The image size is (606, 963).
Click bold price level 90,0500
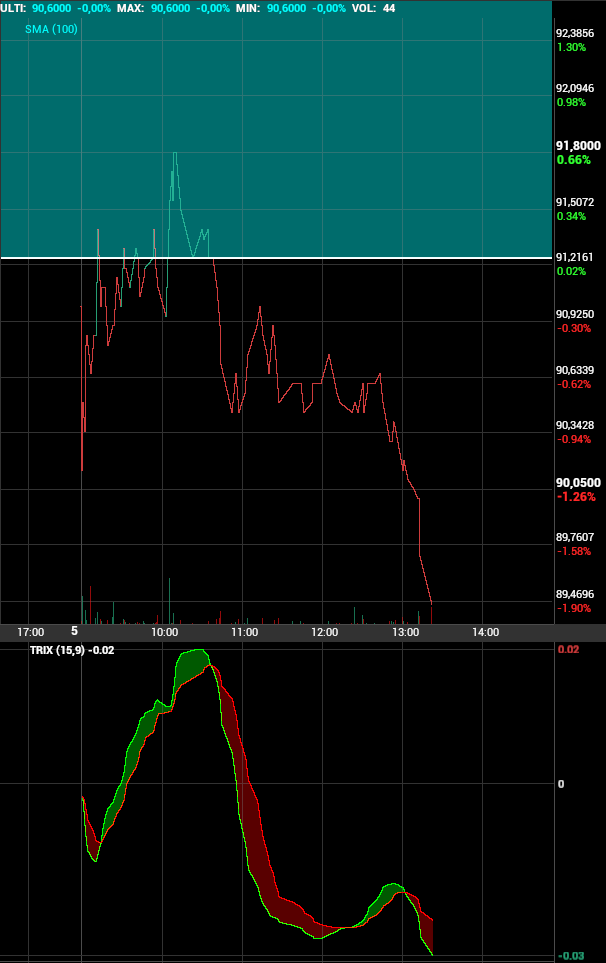578,483
